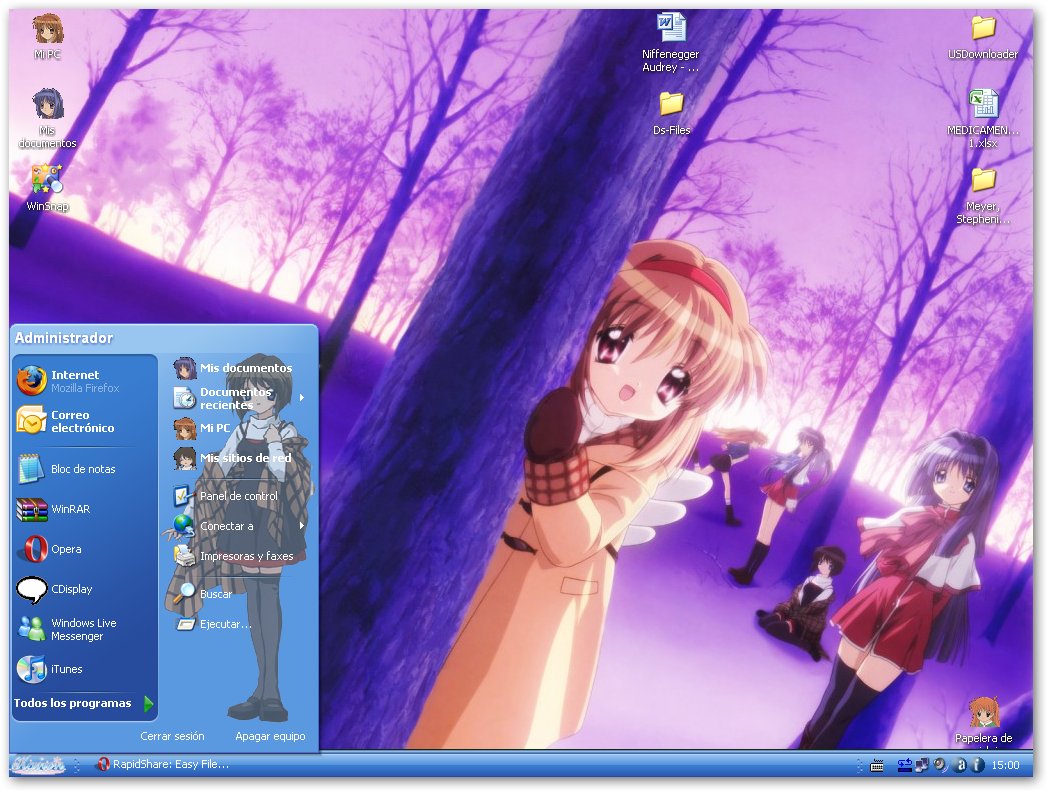The height and width of the screenshot is (791, 1047).
Task: Launch iTunes from the start menu
Action: click(84, 669)
